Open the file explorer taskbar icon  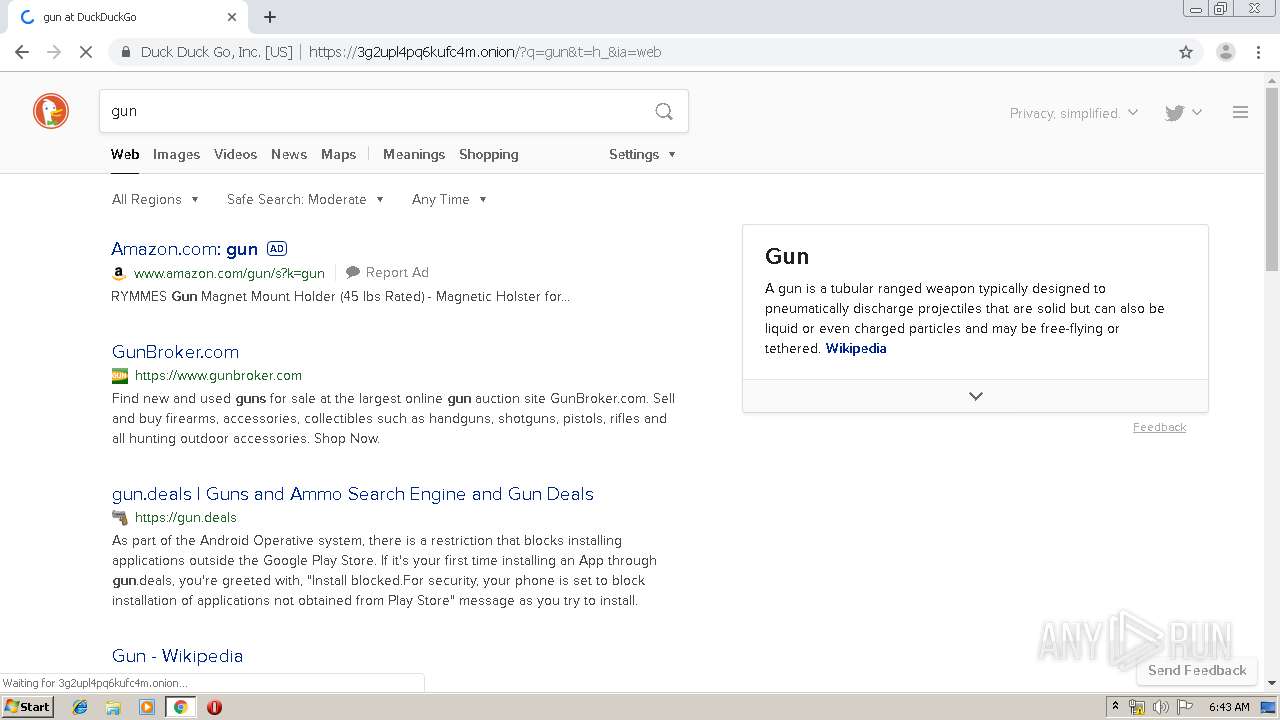(113, 707)
